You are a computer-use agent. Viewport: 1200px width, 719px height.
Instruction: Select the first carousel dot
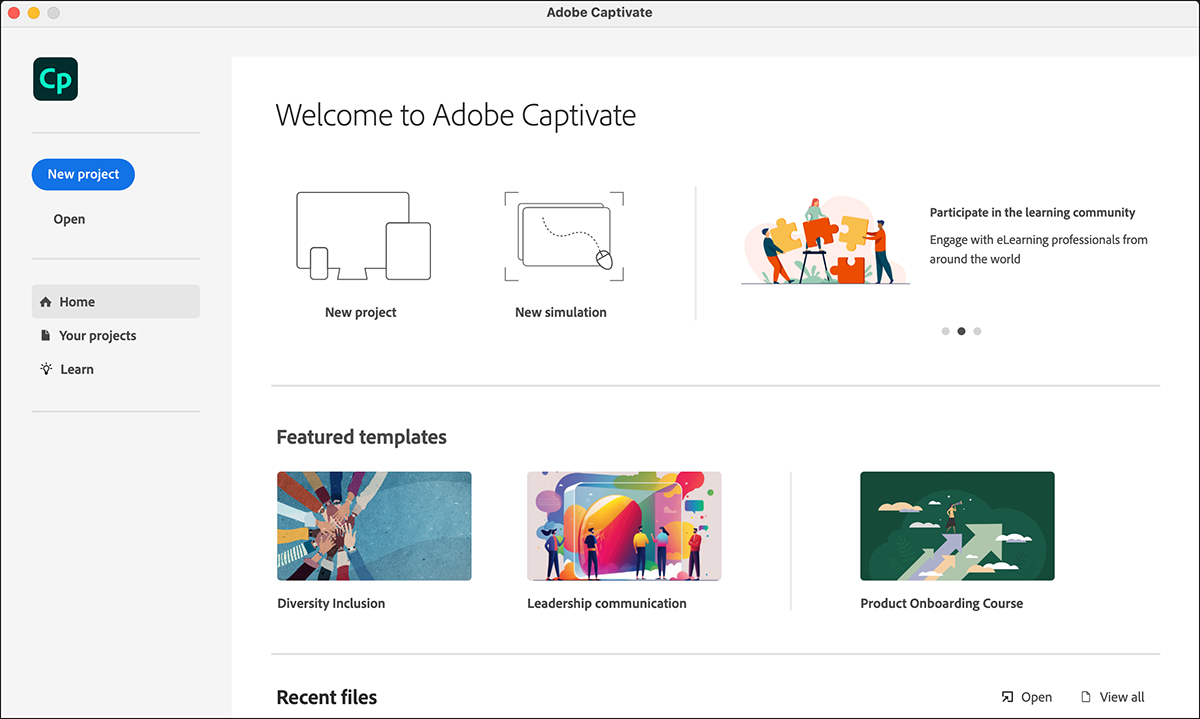945,331
